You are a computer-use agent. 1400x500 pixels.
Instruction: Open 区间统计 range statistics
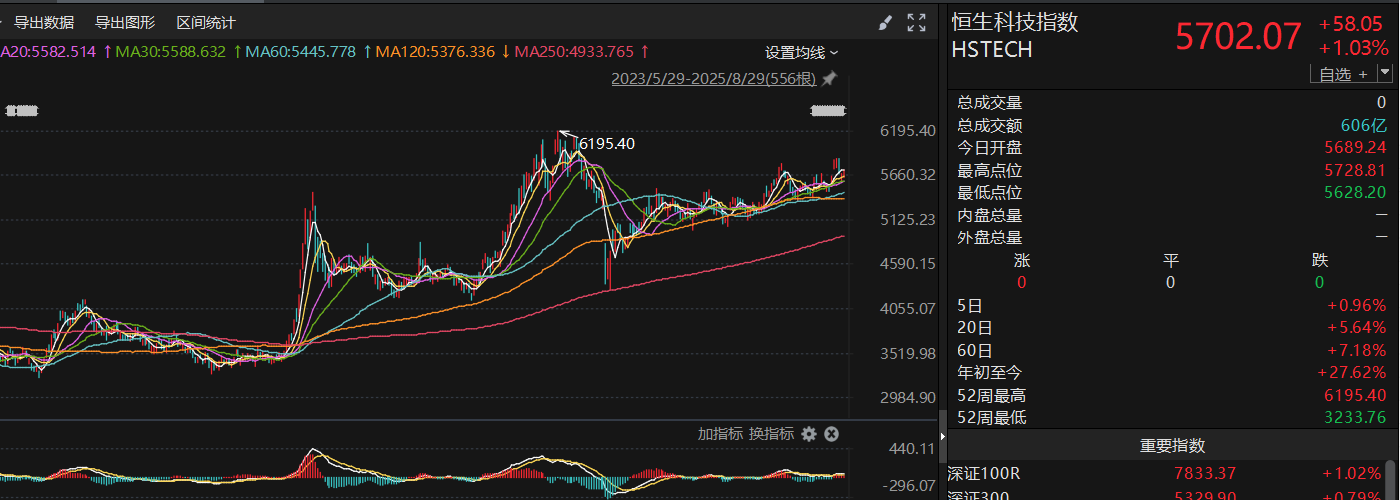tap(206, 22)
